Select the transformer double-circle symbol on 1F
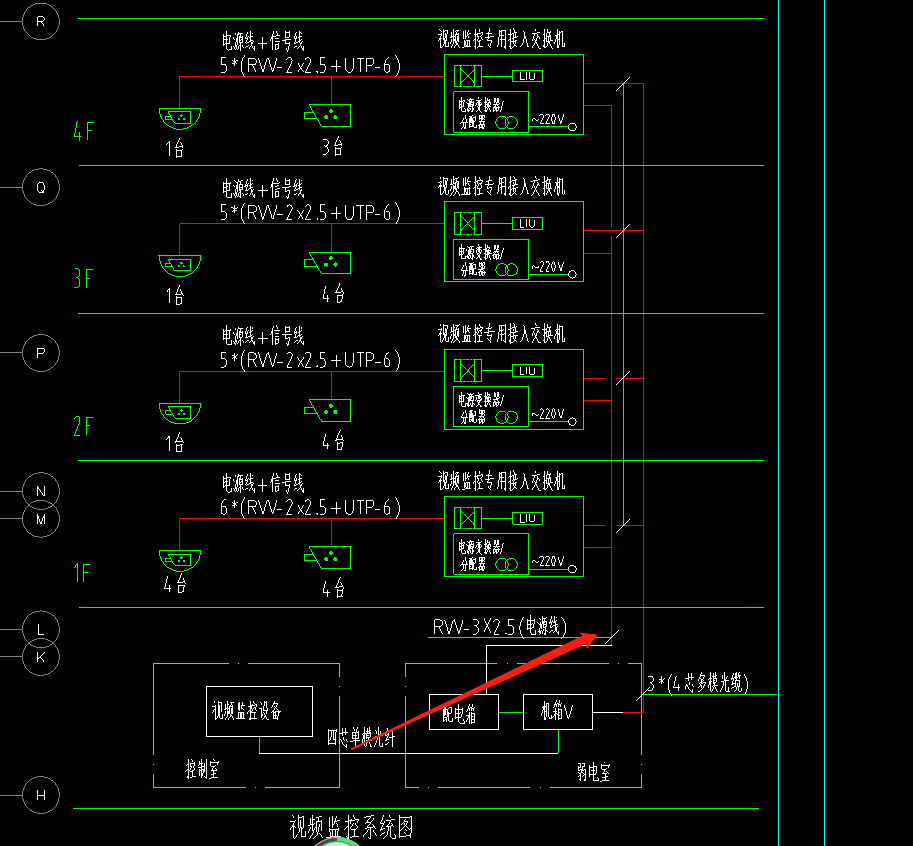This screenshot has width=913, height=846. pyautogui.click(x=507, y=565)
